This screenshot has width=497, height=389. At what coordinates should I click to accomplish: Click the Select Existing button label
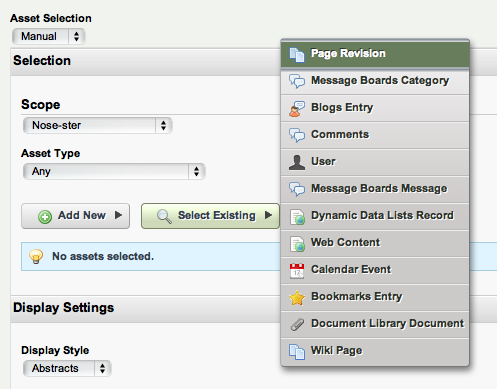[x=217, y=215]
